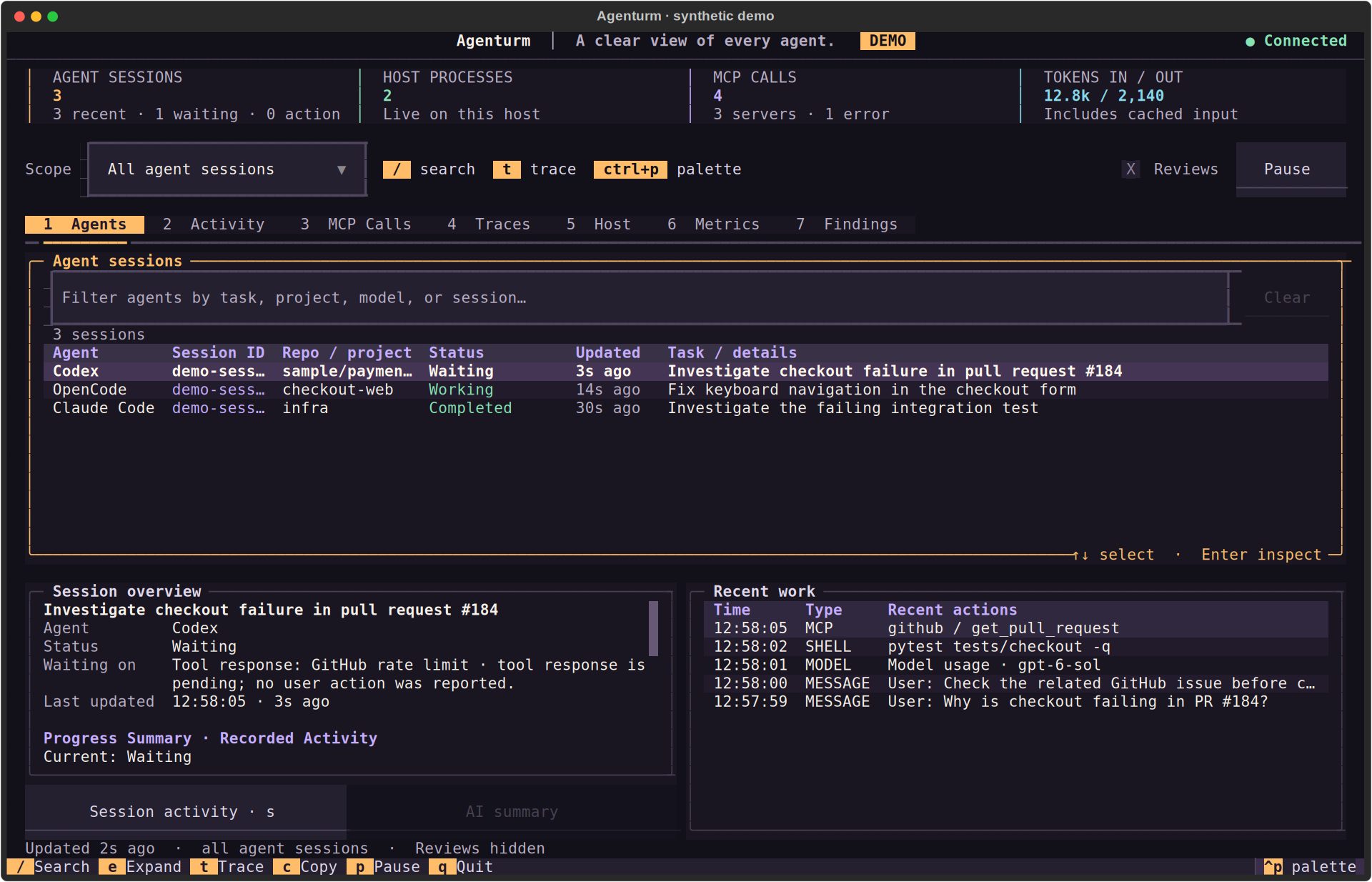
Task: Click the 'Progress Summary' link
Action: click(x=117, y=738)
